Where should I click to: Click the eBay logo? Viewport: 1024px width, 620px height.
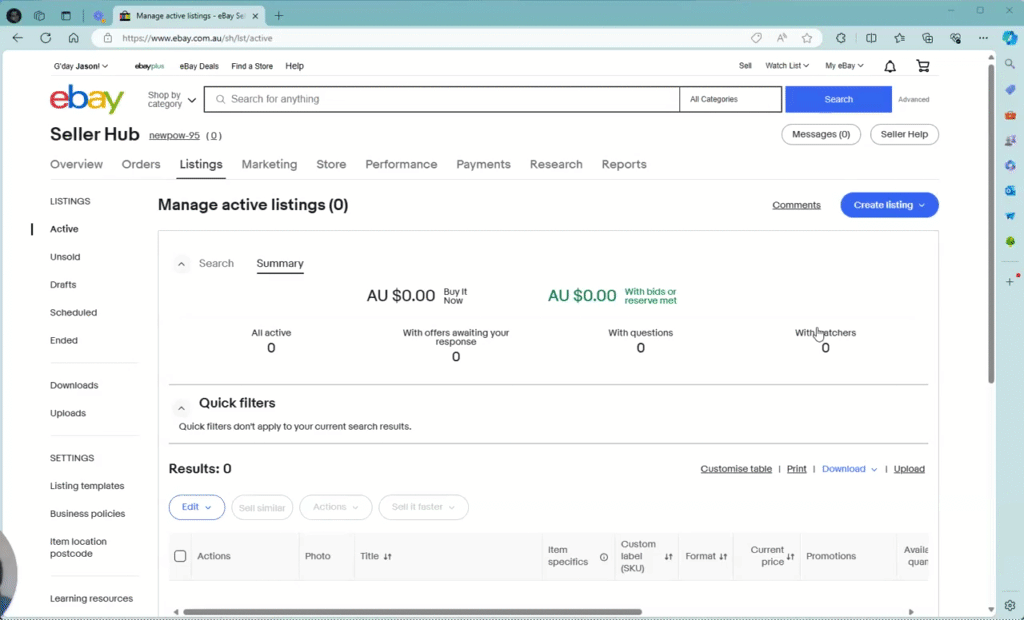click(86, 99)
